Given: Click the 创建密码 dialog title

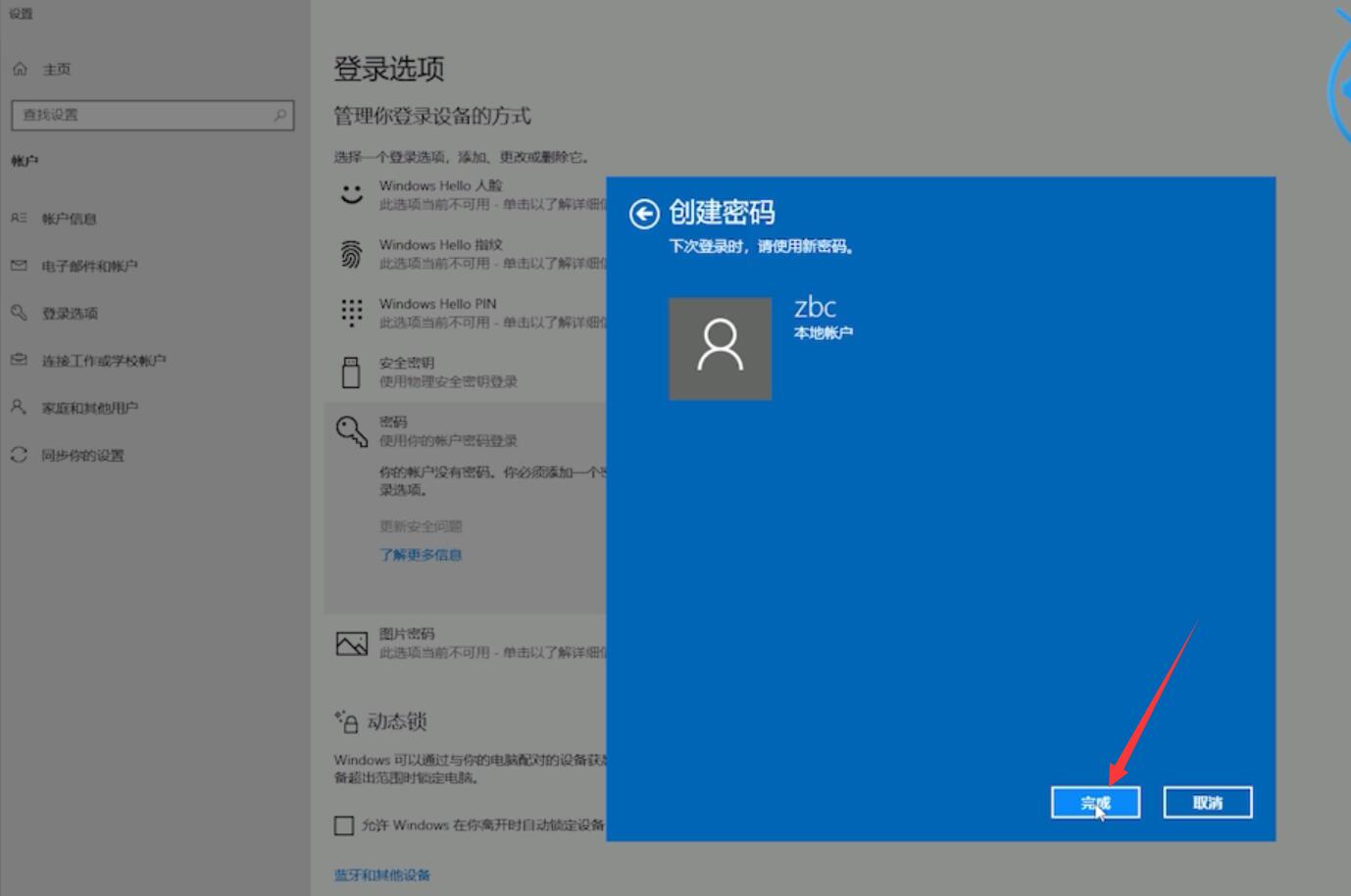Looking at the screenshot, I should (x=722, y=213).
